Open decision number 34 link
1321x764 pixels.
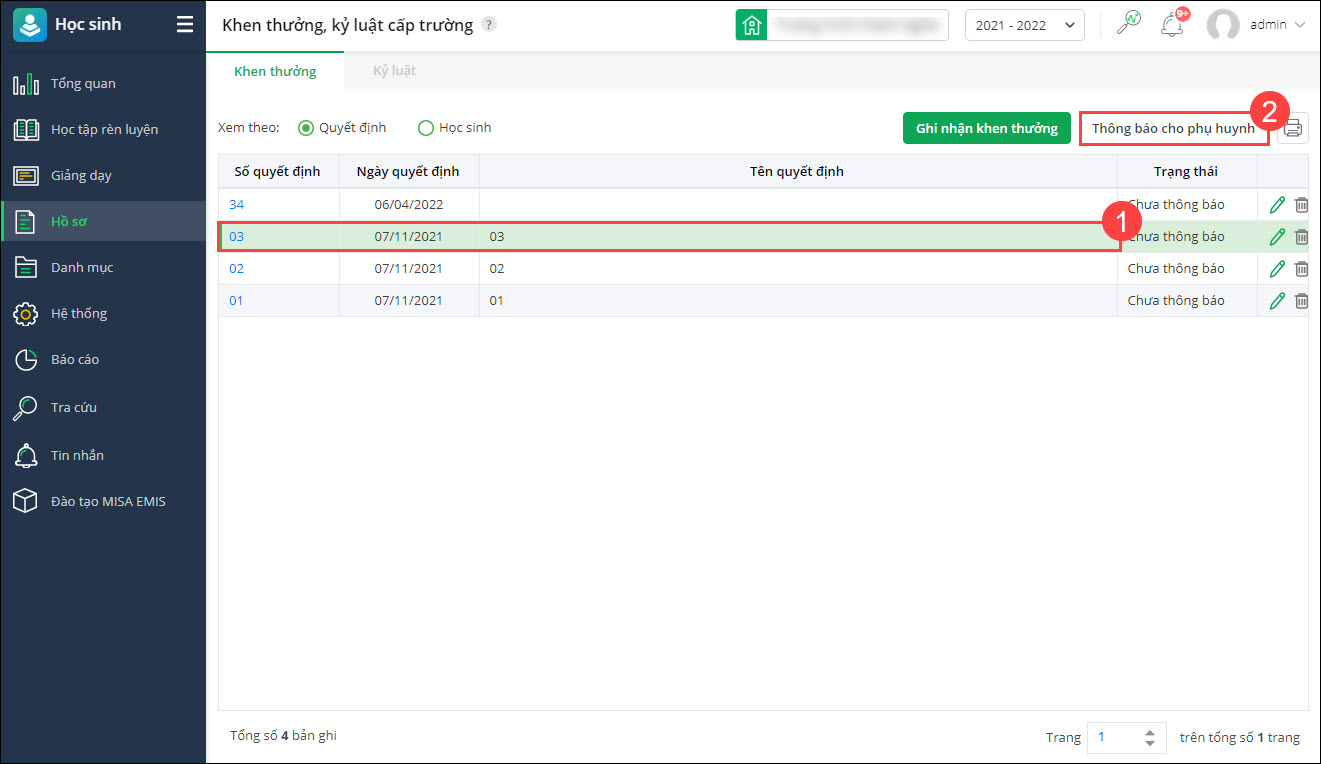236,205
